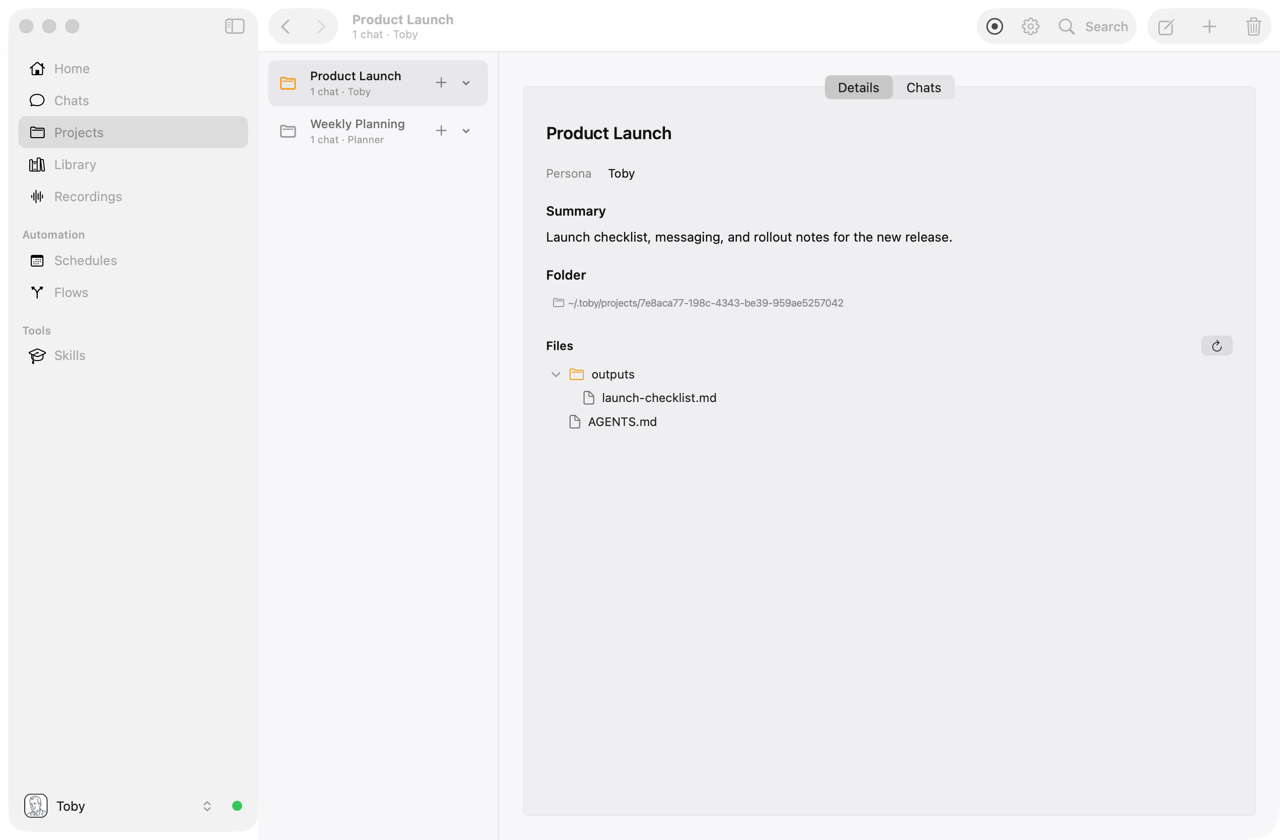Screen dimensions: 1280x840
Task: Collapse the outputs folder
Action: pos(556,374)
